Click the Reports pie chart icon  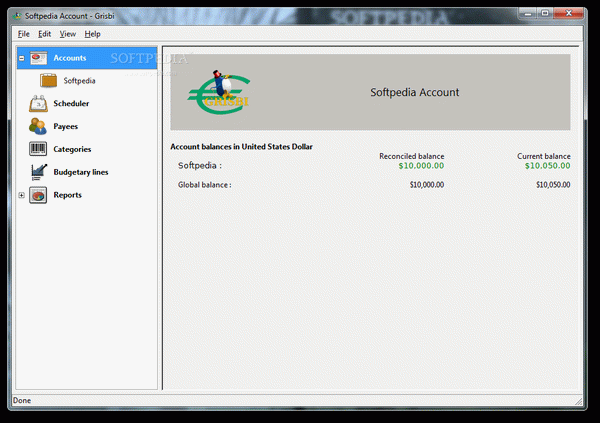38,195
